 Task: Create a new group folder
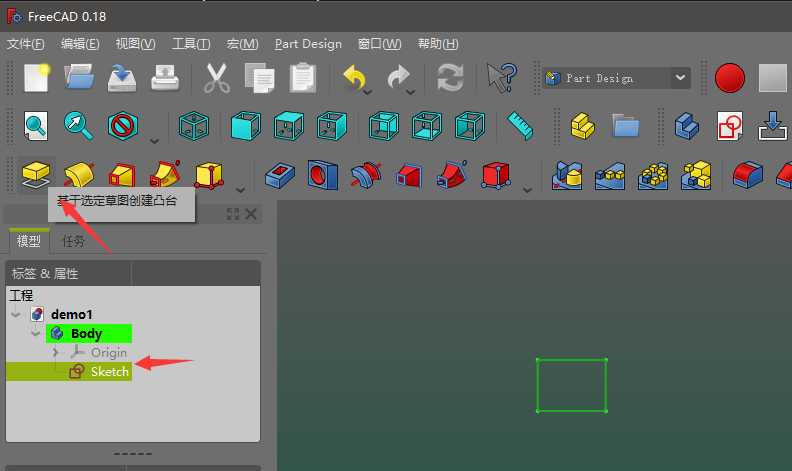point(625,126)
